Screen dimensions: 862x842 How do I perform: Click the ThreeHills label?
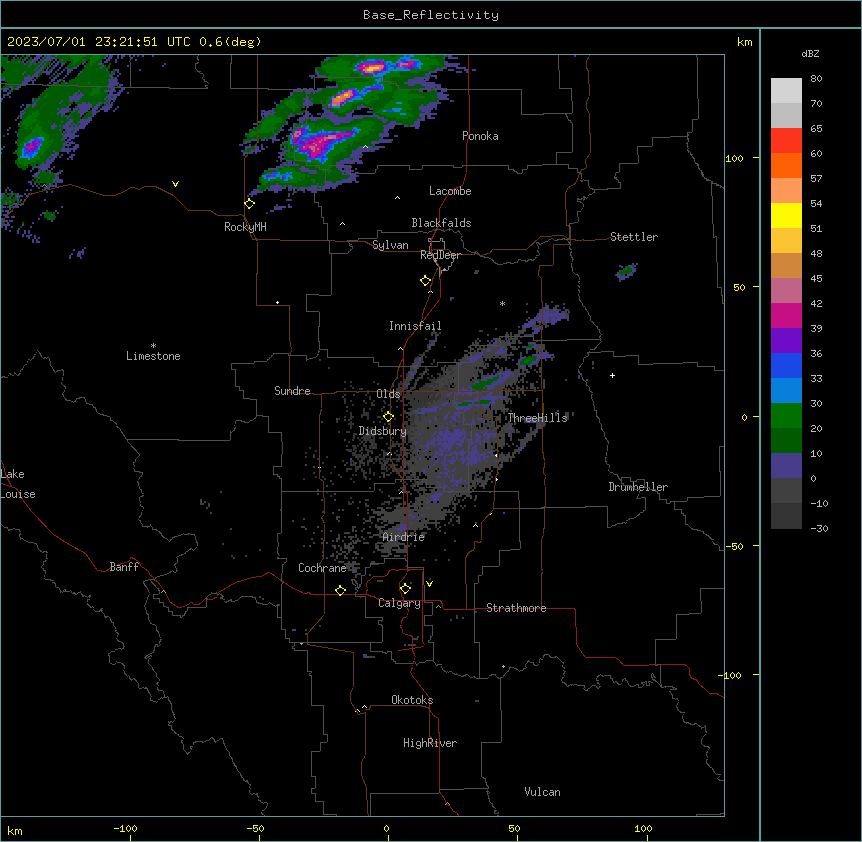coord(537,418)
